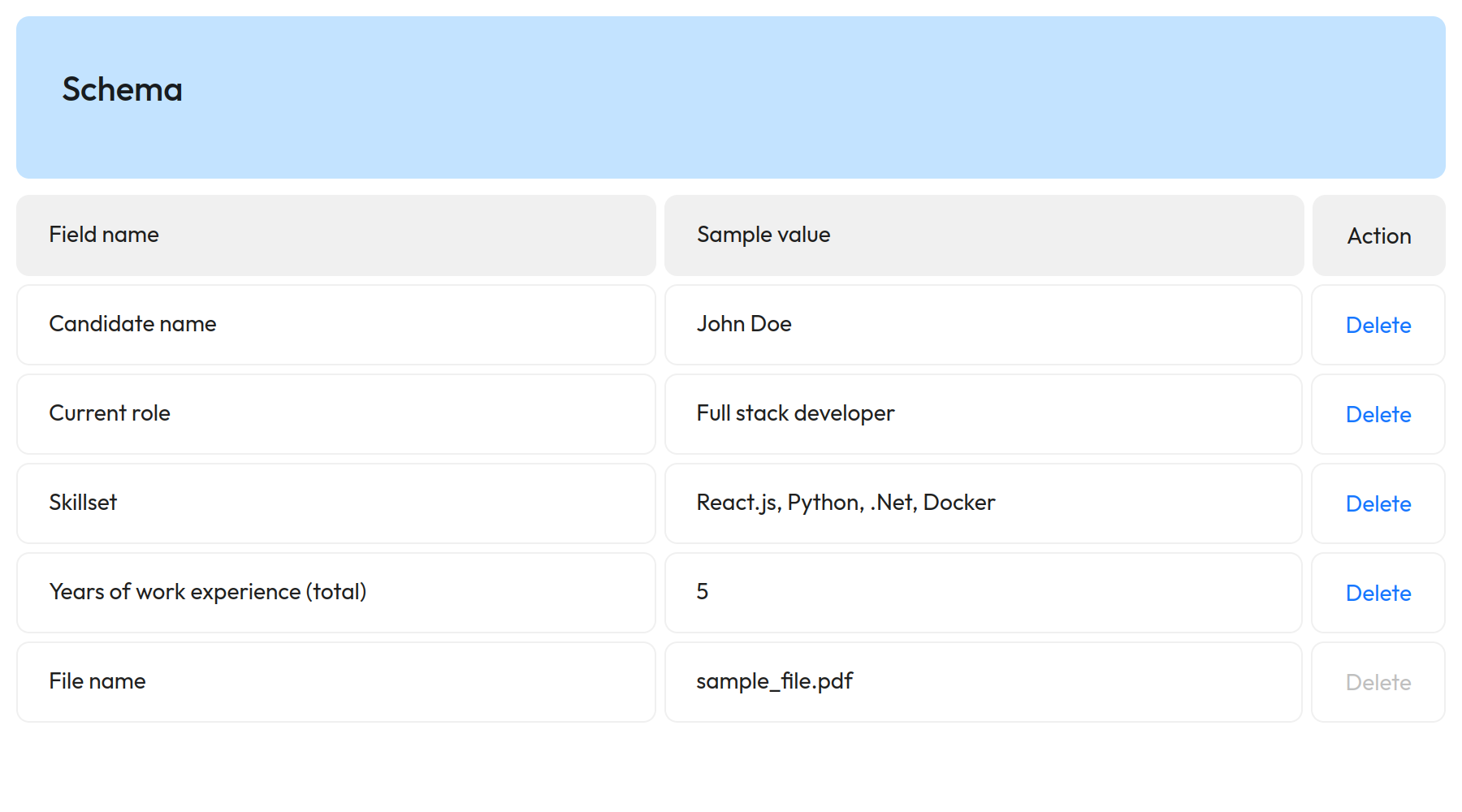1462x812 pixels.
Task: Click the React.js, Python, .Net, Docker value
Action: (x=846, y=503)
